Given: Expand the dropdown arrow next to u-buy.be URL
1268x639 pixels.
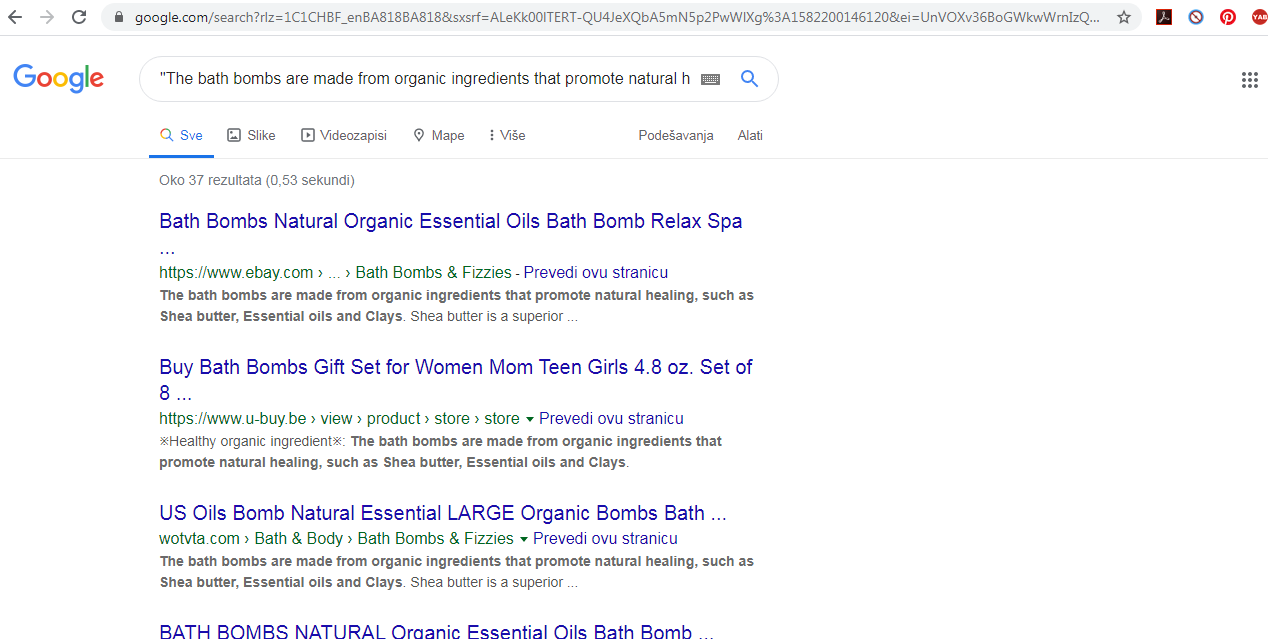Looking at the screenshot, I should 530,419.
